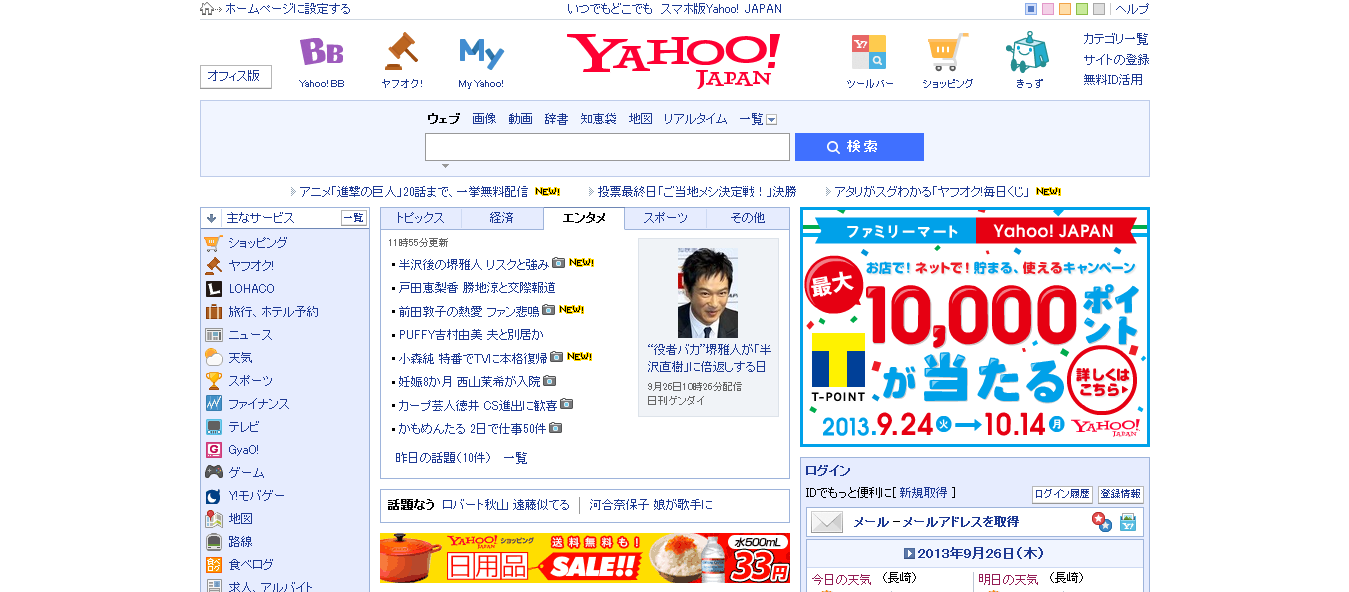
Task: Click the 検索 search button
Action: [x=859, y=147]
